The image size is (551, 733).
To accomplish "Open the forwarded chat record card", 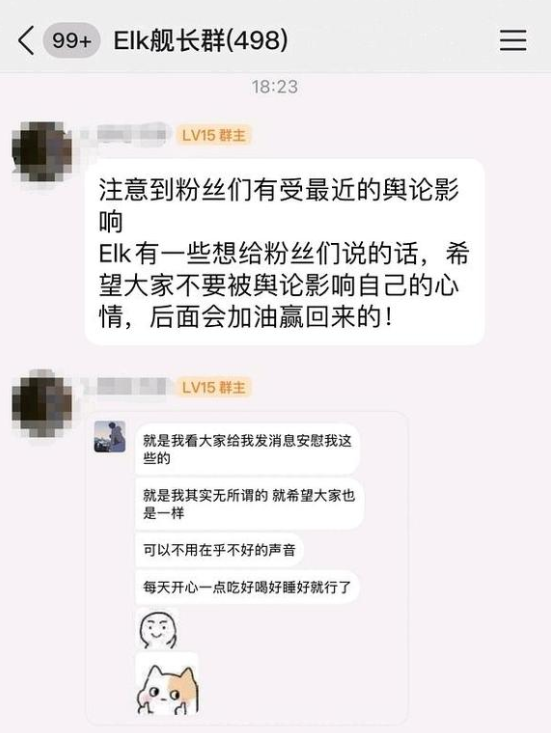I will [x=247, y=567].
